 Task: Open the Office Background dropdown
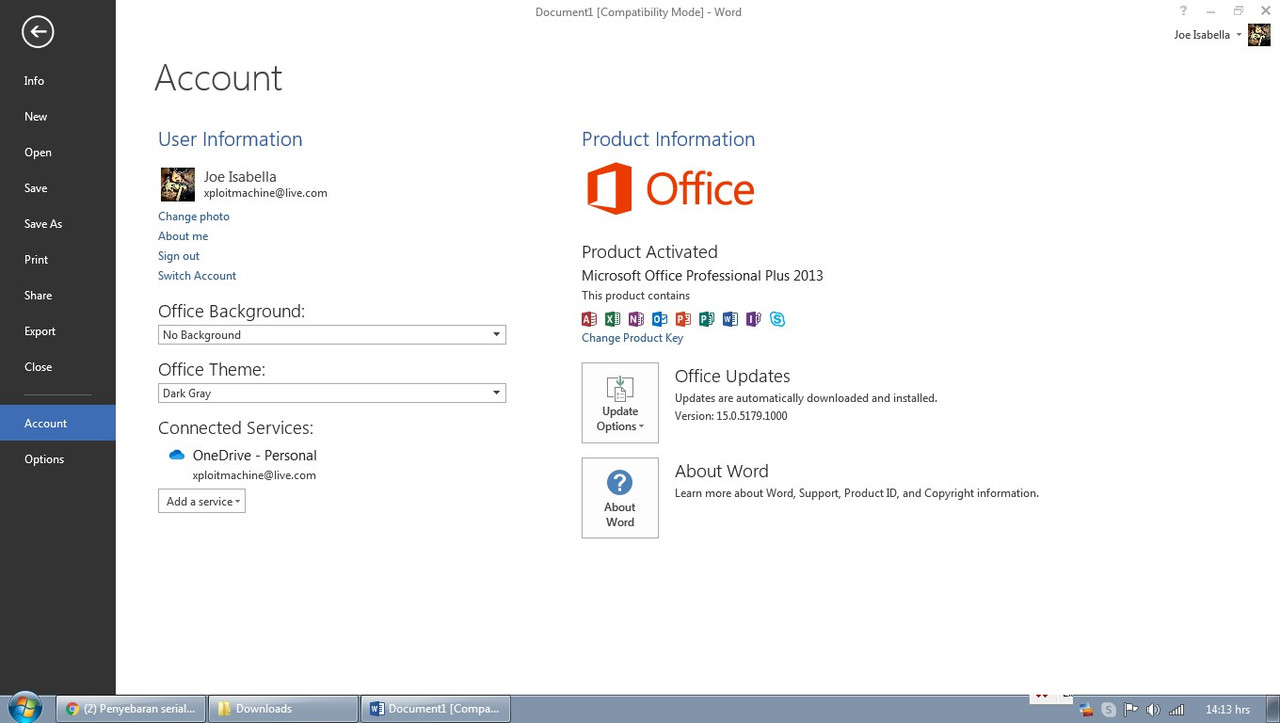[x=332, y=335]
